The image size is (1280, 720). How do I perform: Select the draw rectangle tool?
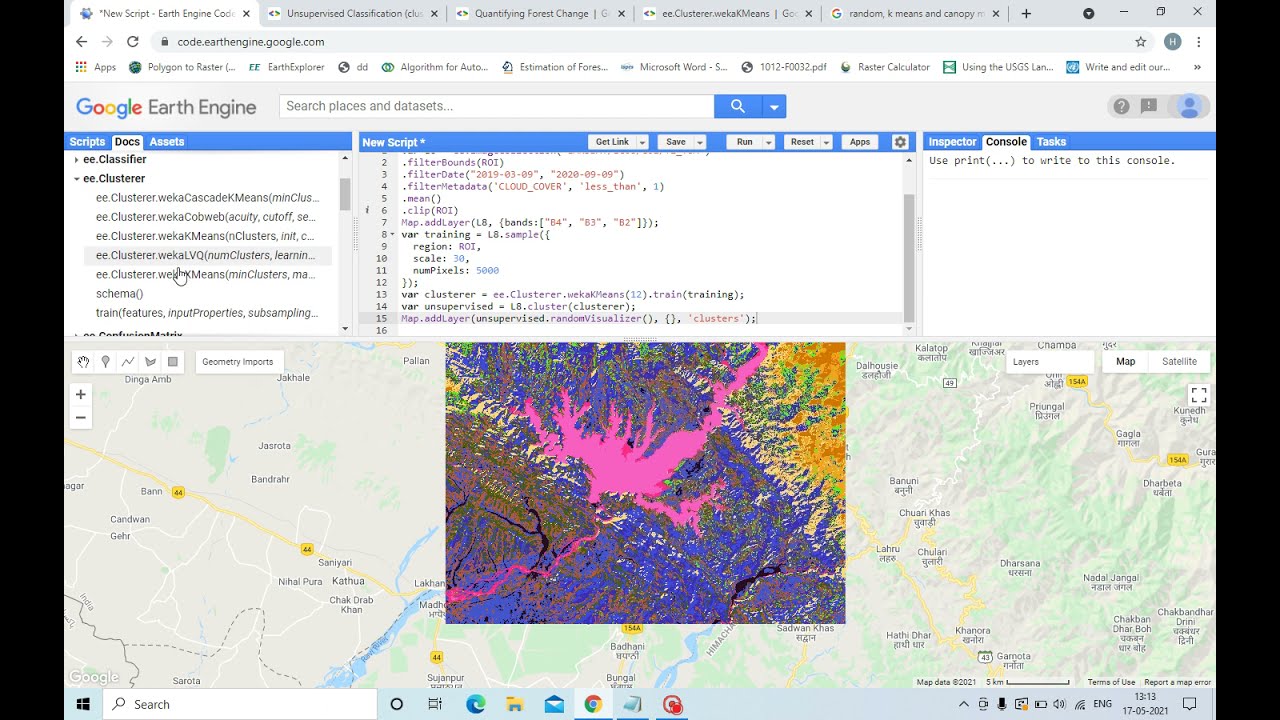tap(172, 362)
